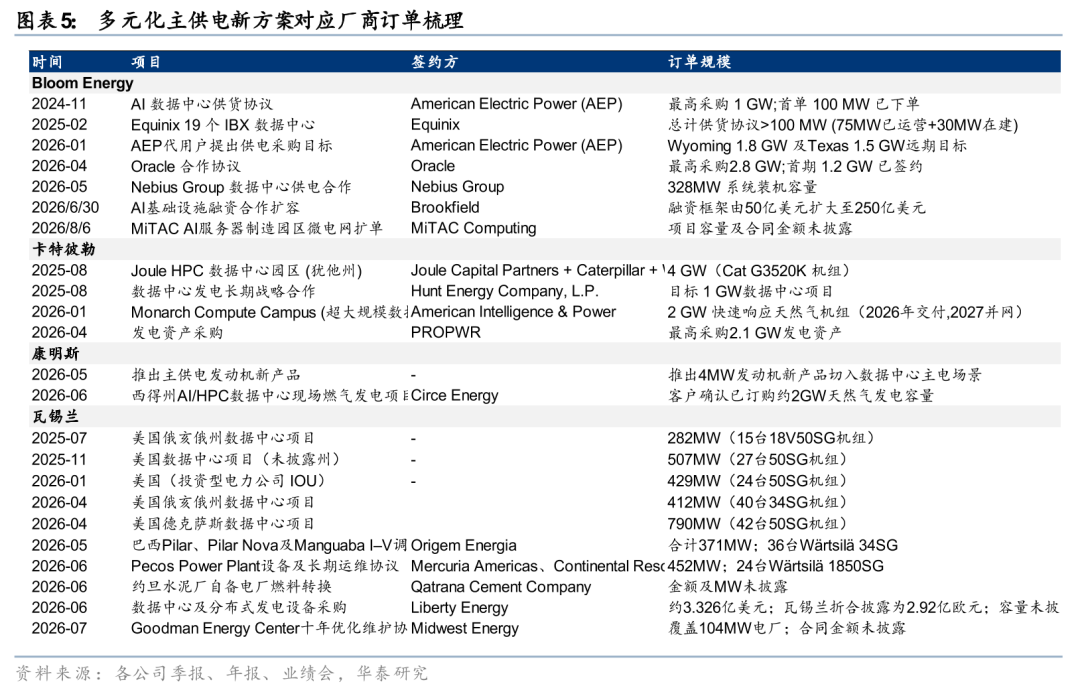The image size is (1080, 690).
Task: Click the 项目 column header
Action: point(146,62)
